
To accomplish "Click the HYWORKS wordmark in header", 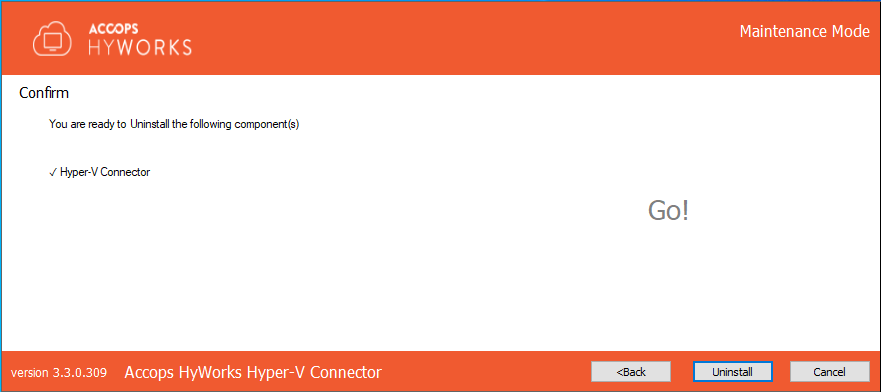I will (140, 48).
